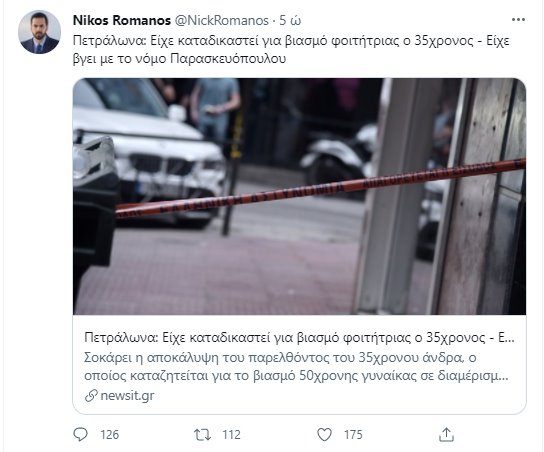
Task: Click the reply speech bubble icon
Action: tap(81, 434)
